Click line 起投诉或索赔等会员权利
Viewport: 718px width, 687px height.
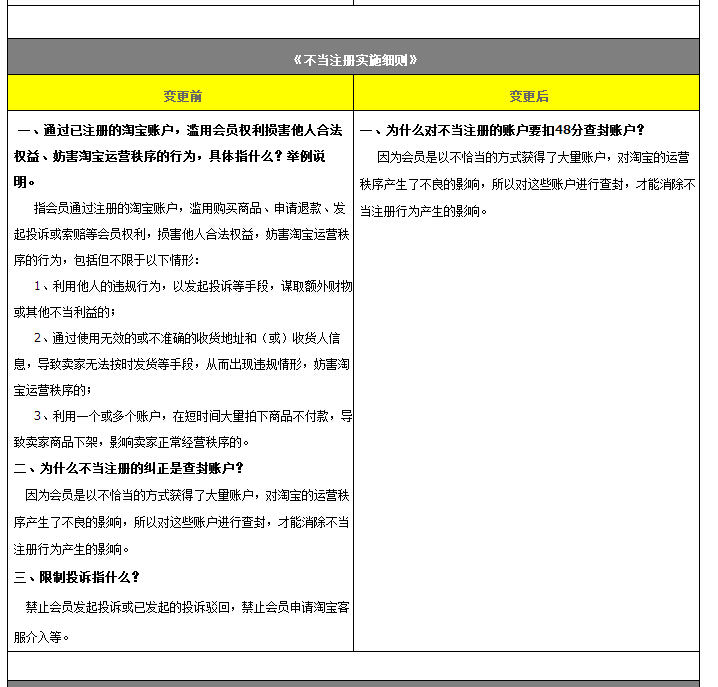[x=181, y=234]
